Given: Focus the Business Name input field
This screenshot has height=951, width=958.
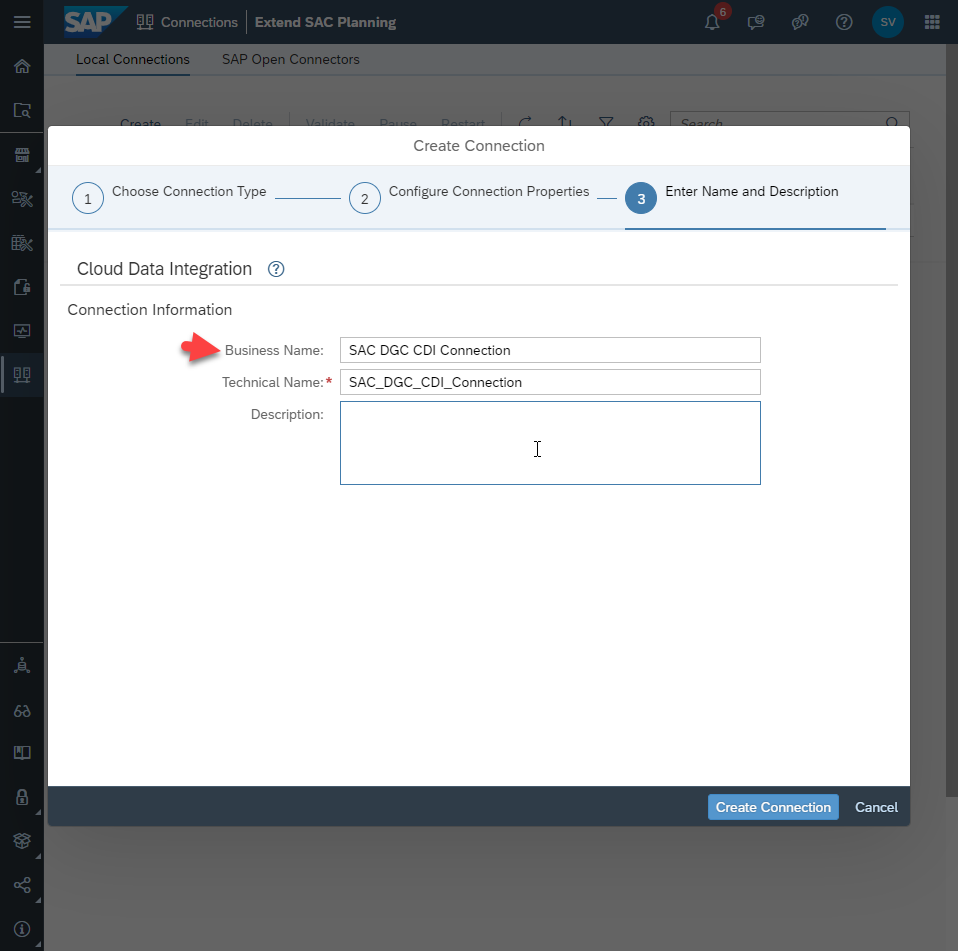Looking at the screenshot, I should (550, 350).
